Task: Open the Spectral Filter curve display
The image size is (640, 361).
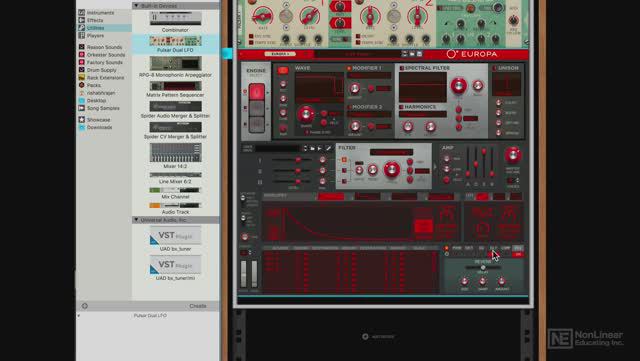Action: [422, 87]
